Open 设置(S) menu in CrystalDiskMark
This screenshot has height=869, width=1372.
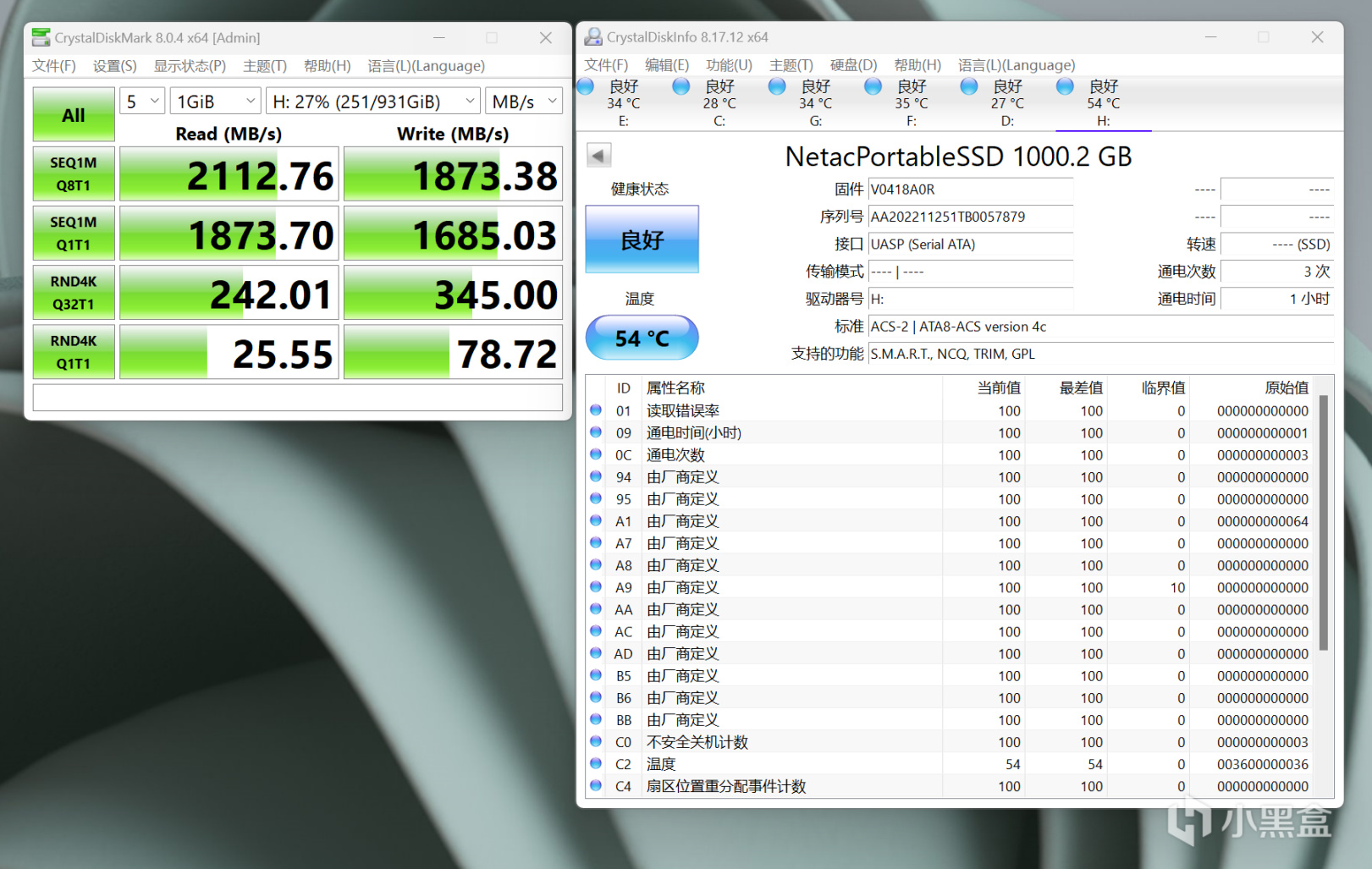click(114, 66)
